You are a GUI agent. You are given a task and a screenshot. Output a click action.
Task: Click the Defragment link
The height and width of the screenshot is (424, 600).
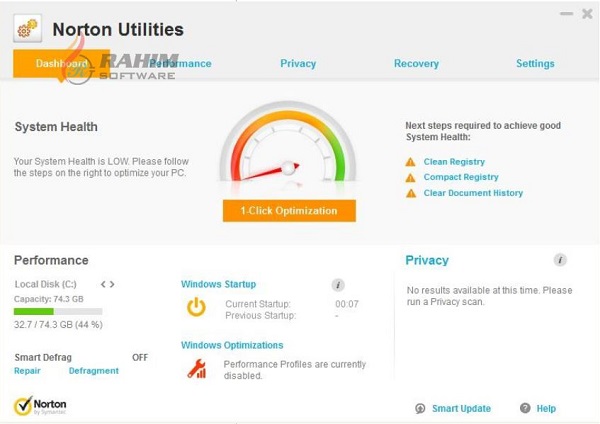click(93, 371)
